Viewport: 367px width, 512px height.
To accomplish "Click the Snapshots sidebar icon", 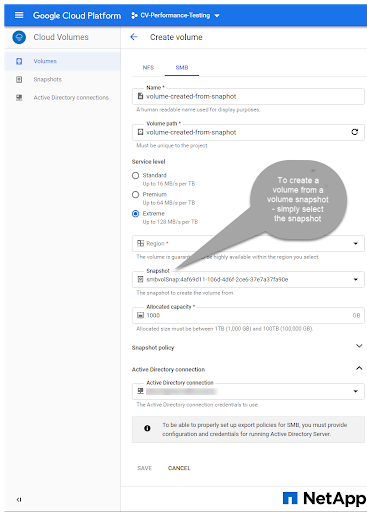I will point(19,79).
